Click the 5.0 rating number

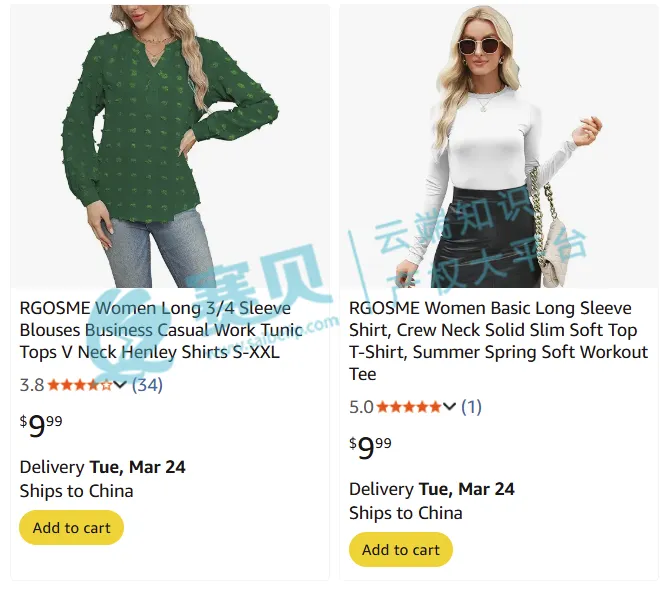click(361, 407)
